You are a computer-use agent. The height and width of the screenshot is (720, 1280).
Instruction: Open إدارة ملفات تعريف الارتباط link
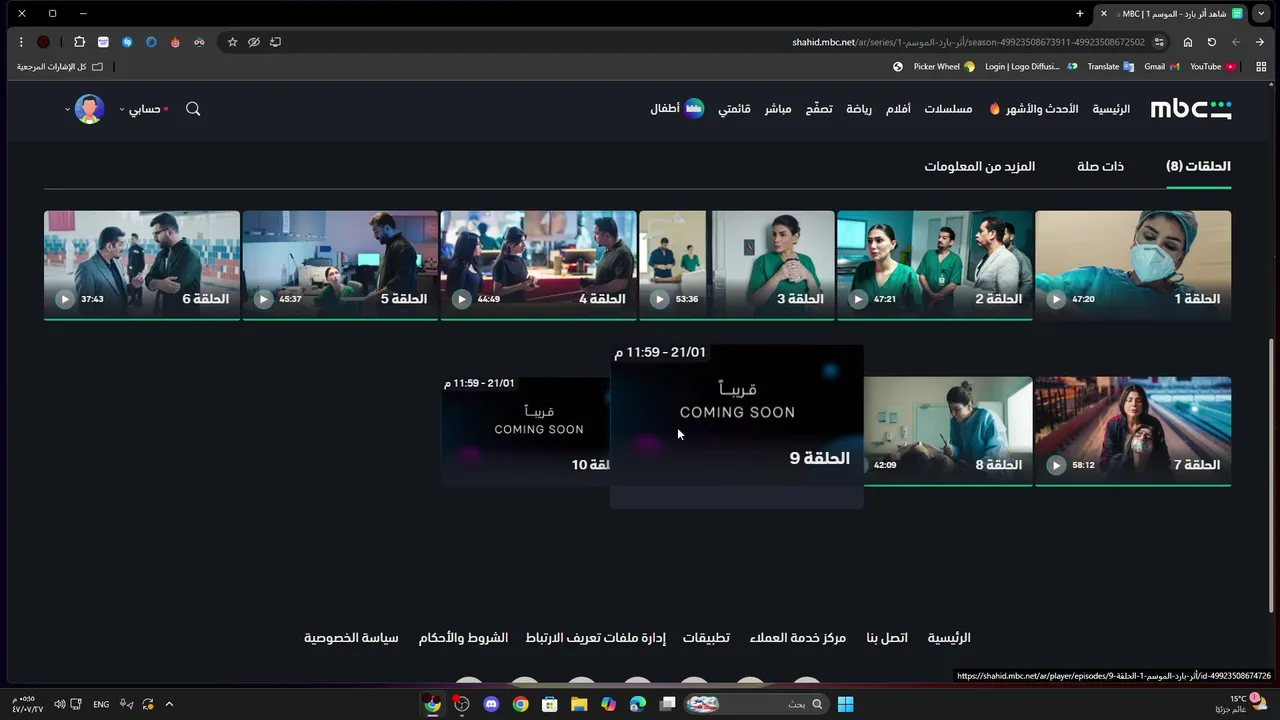pyautogui.click(x=595, y=638)
